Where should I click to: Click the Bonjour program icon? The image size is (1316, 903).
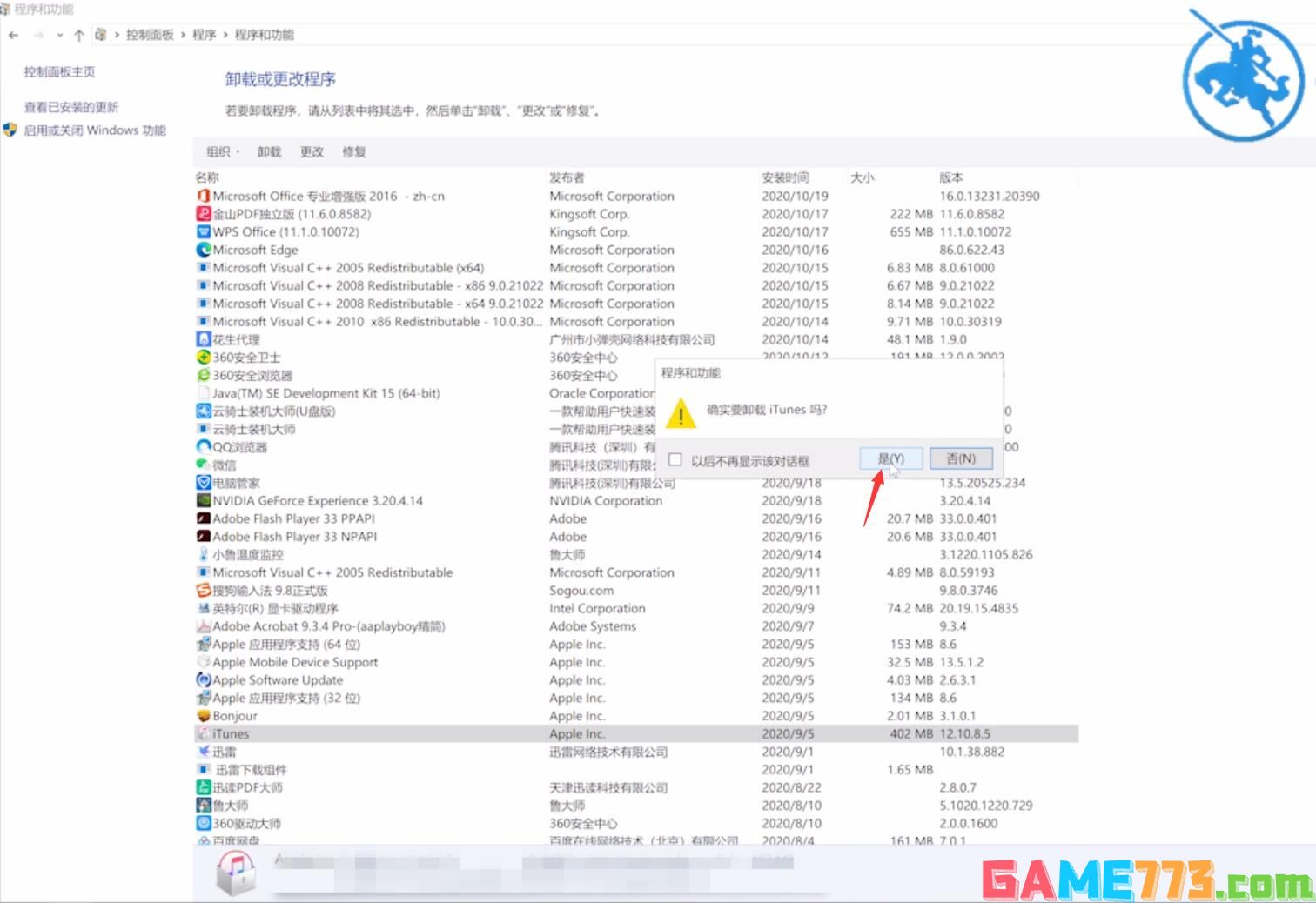pos(204,716)
